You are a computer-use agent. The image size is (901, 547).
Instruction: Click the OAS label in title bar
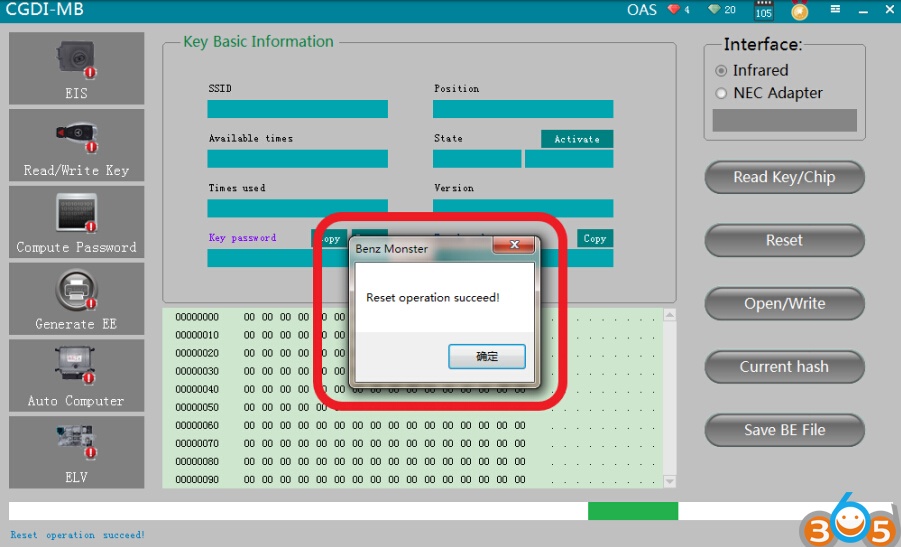click(x=641, y=10)
